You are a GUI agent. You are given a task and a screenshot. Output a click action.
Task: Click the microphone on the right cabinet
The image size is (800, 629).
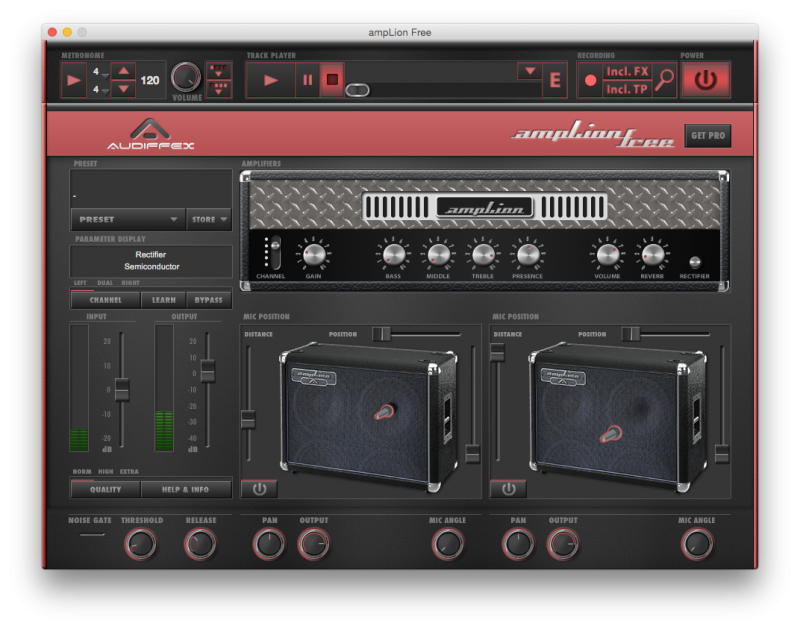(611, 434)
